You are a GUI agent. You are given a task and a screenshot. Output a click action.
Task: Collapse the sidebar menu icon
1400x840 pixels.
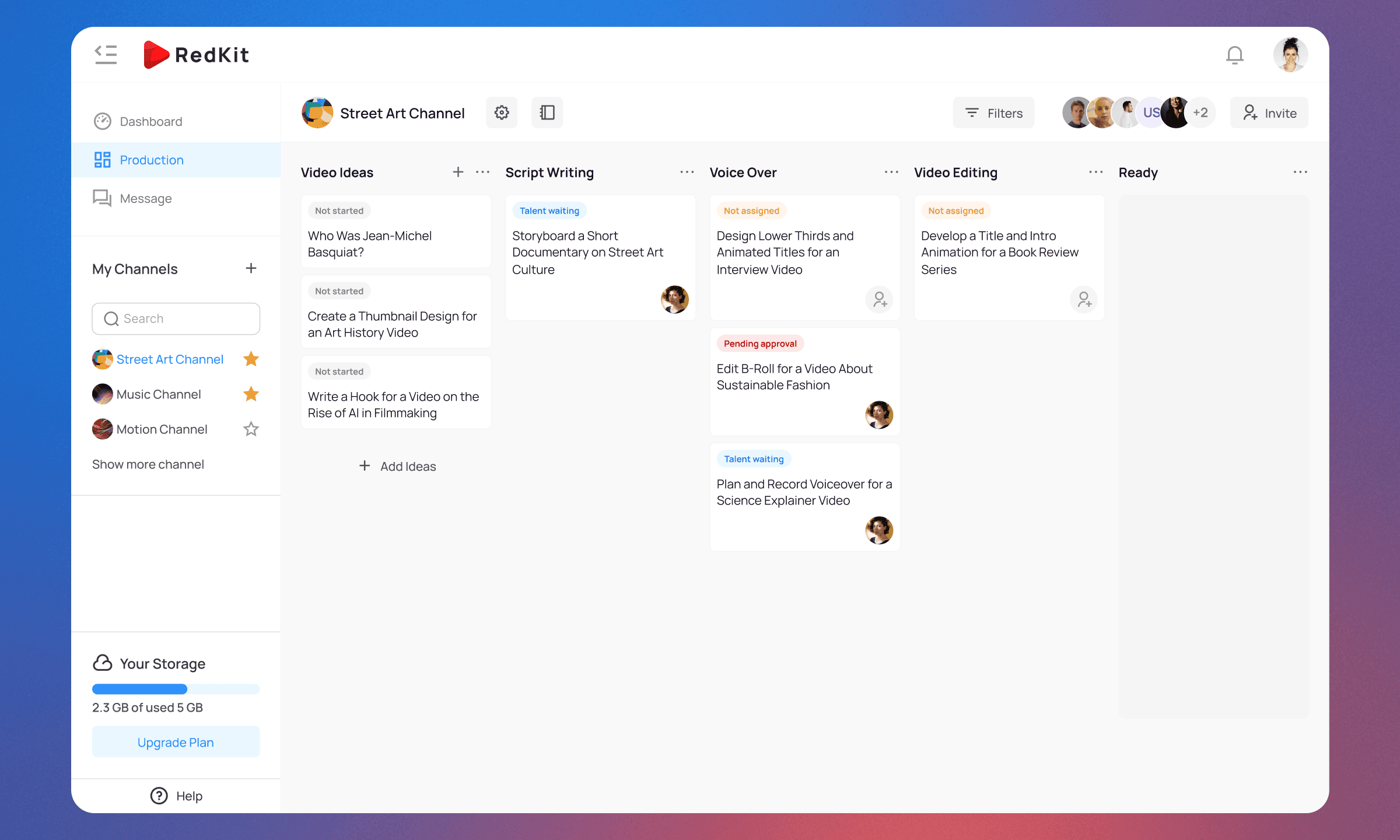click(106, 55)
